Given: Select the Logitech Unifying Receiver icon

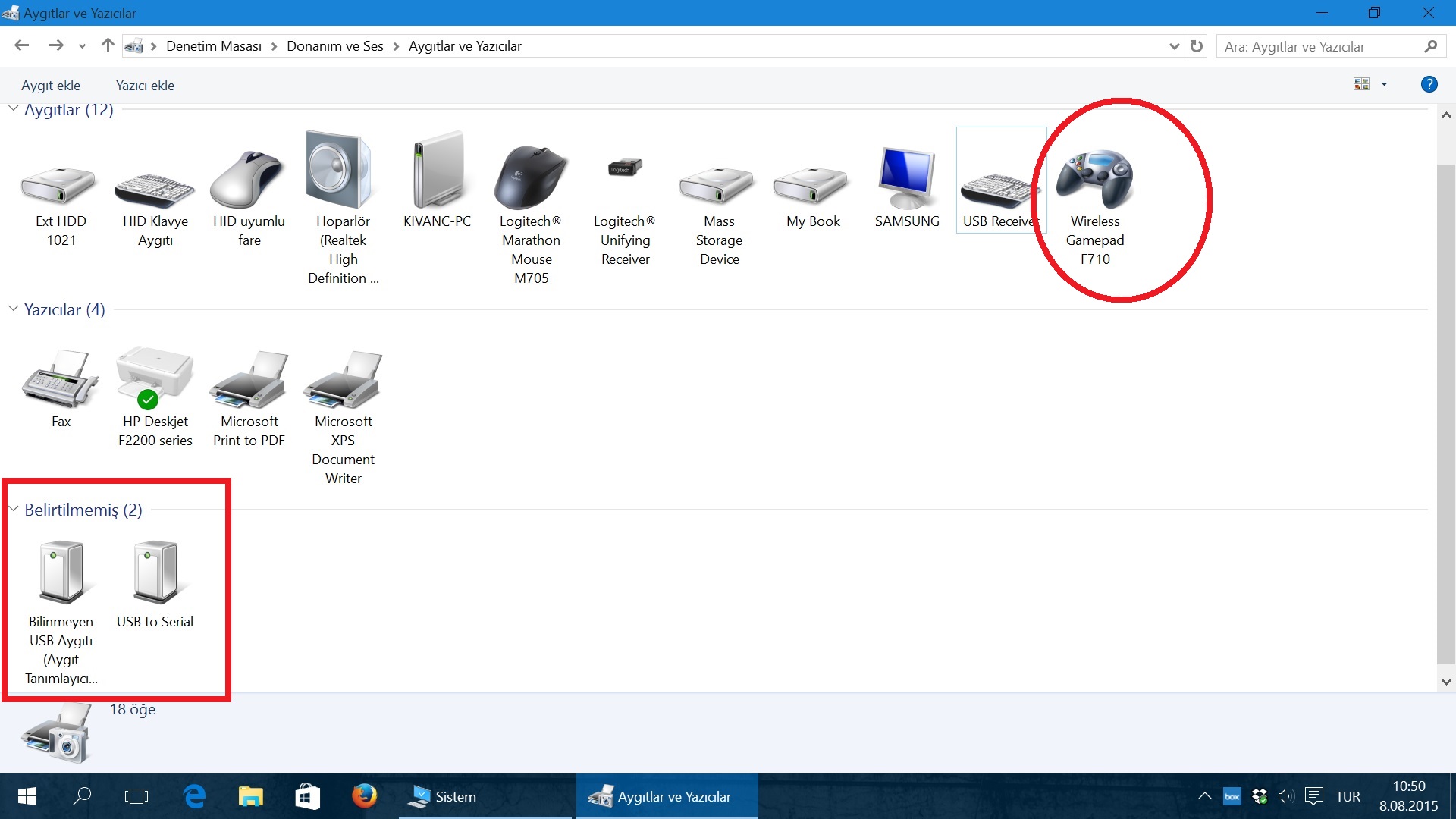Looking at the screenshot, I should click(x=625, y=168).
